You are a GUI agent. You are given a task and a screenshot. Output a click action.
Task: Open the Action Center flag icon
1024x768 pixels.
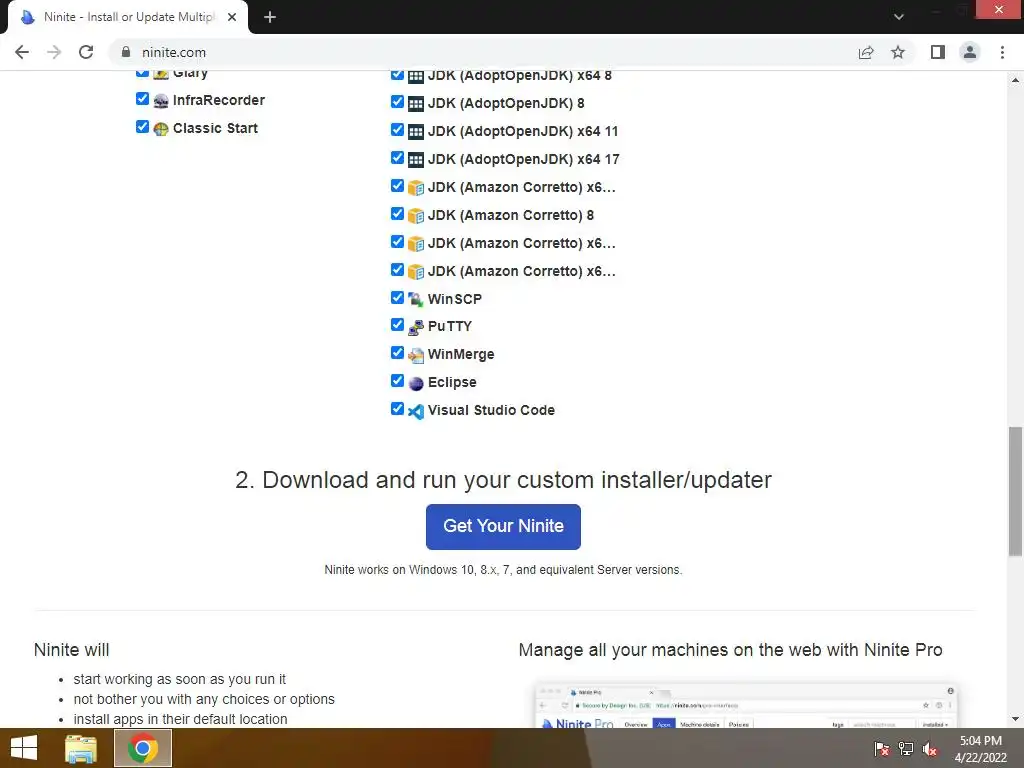coord(882,749)
